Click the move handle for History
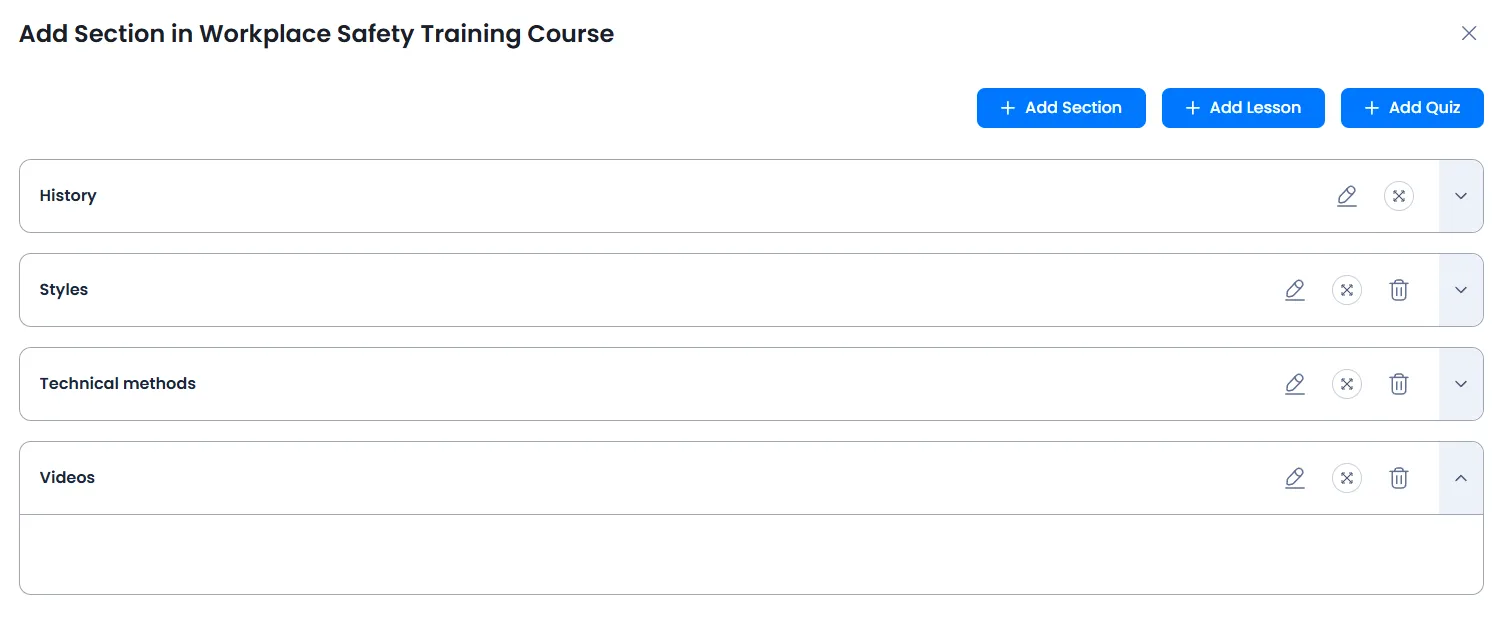Viewport: 1504px width, 618px height. click(x=1398, y=196)
